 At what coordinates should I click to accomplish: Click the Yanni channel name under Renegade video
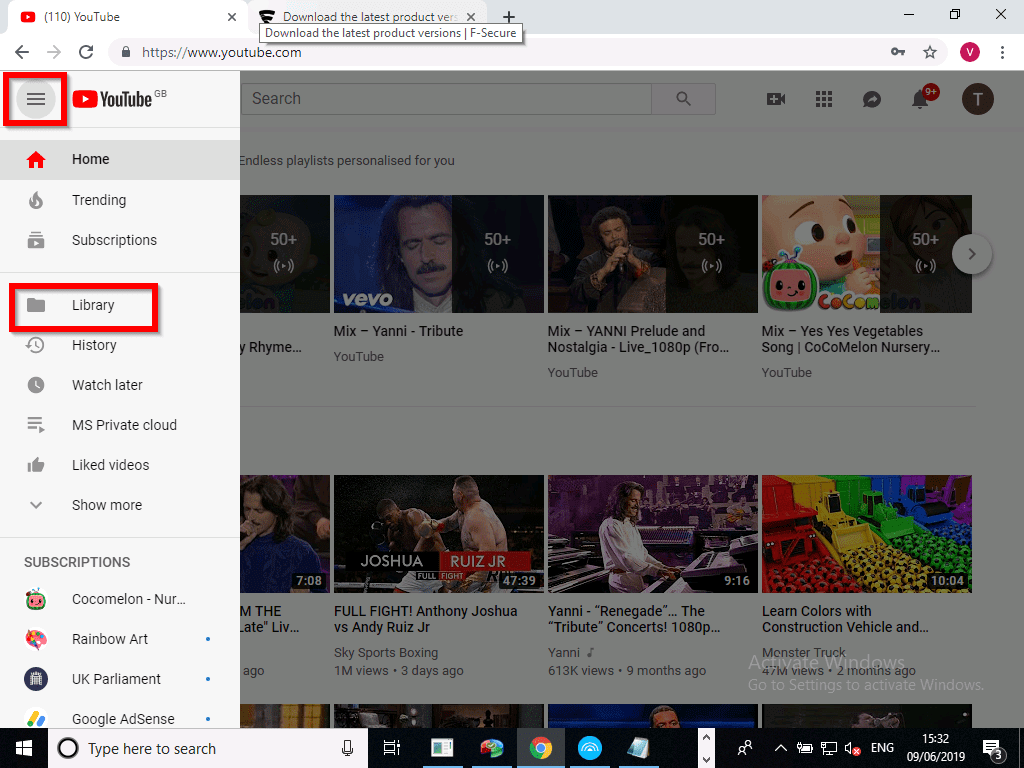(x=564, y=652)
